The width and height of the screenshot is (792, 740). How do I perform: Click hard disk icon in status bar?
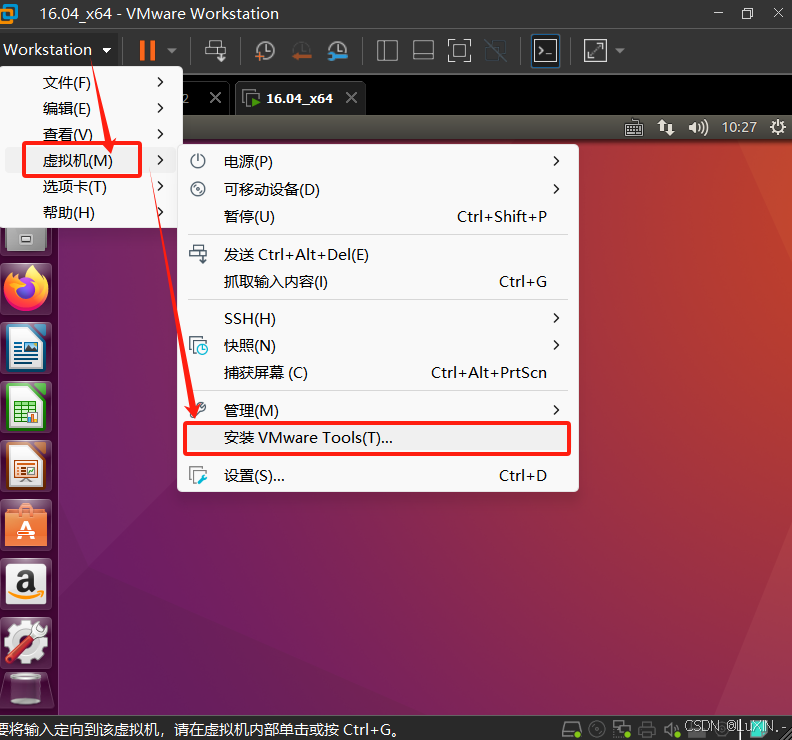(572, 729)
